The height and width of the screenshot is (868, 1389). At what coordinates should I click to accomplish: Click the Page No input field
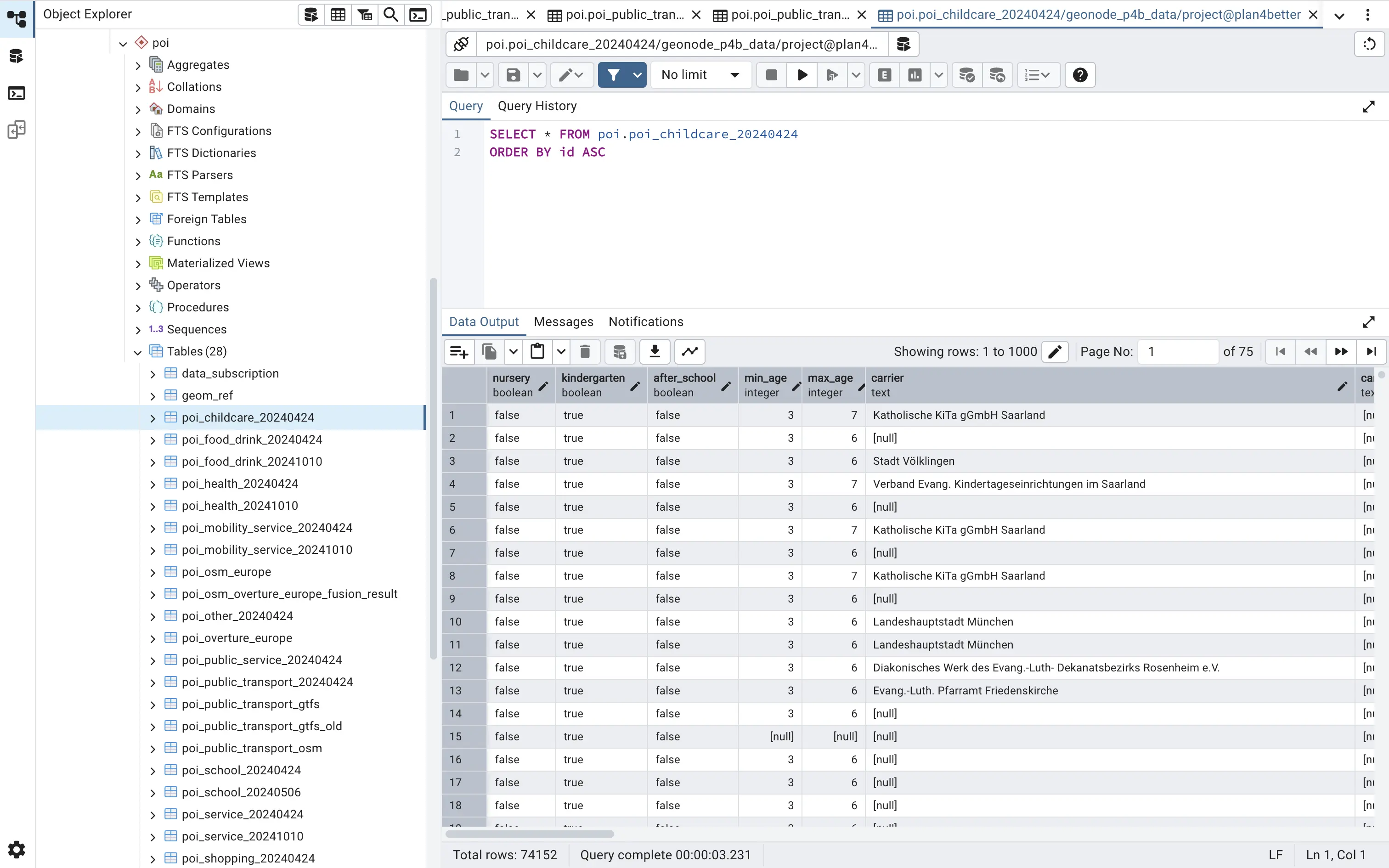click(x=1178, y=351)
